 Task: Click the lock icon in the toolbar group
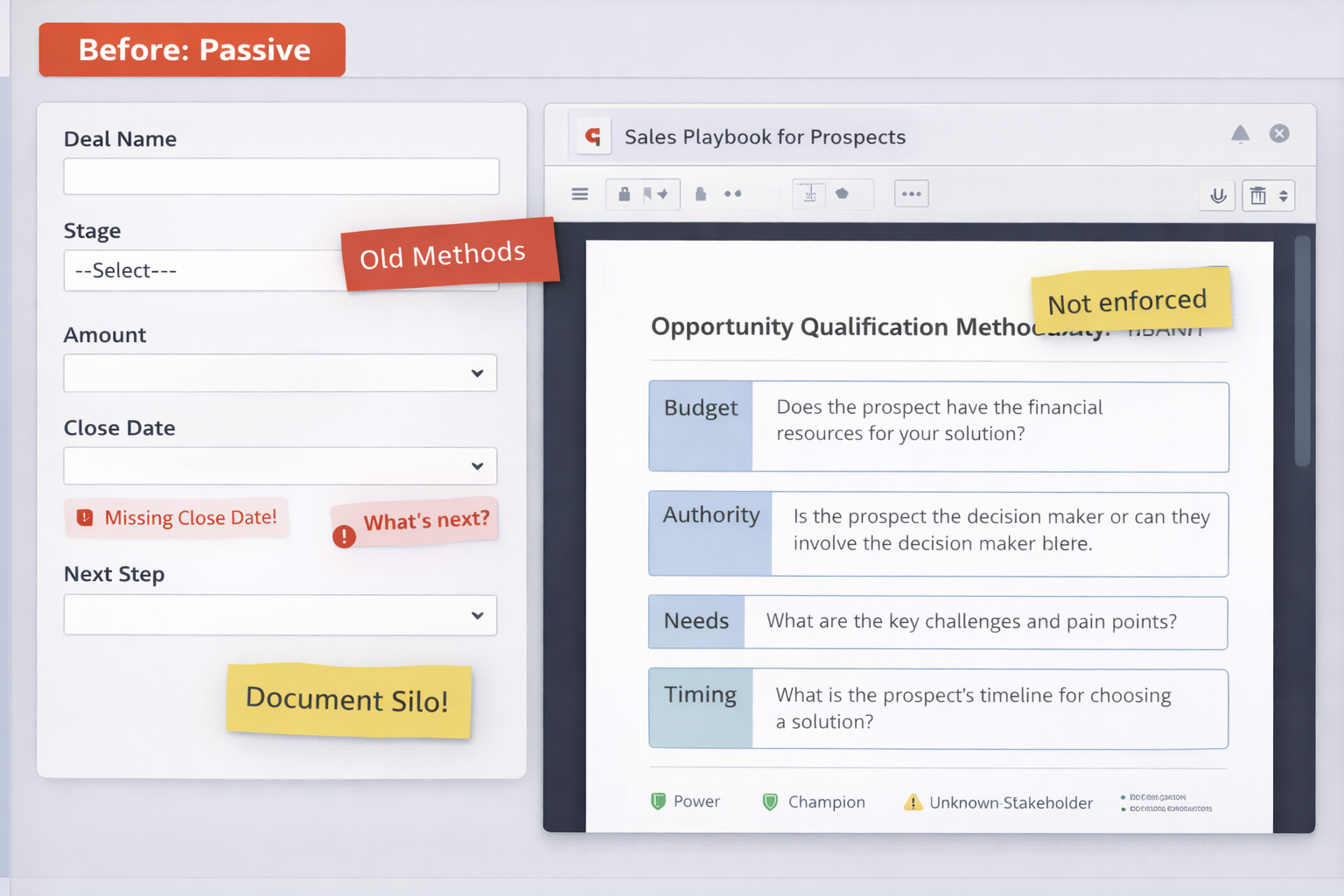point(624,194)
